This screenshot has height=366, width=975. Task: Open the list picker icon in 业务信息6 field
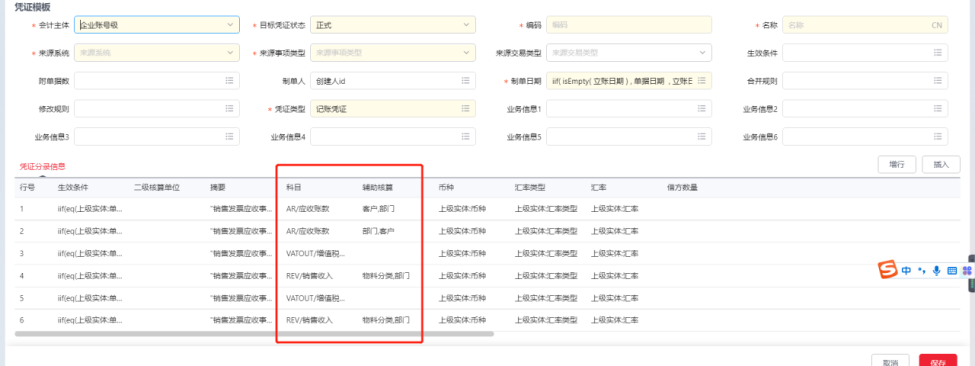[938, 137]
